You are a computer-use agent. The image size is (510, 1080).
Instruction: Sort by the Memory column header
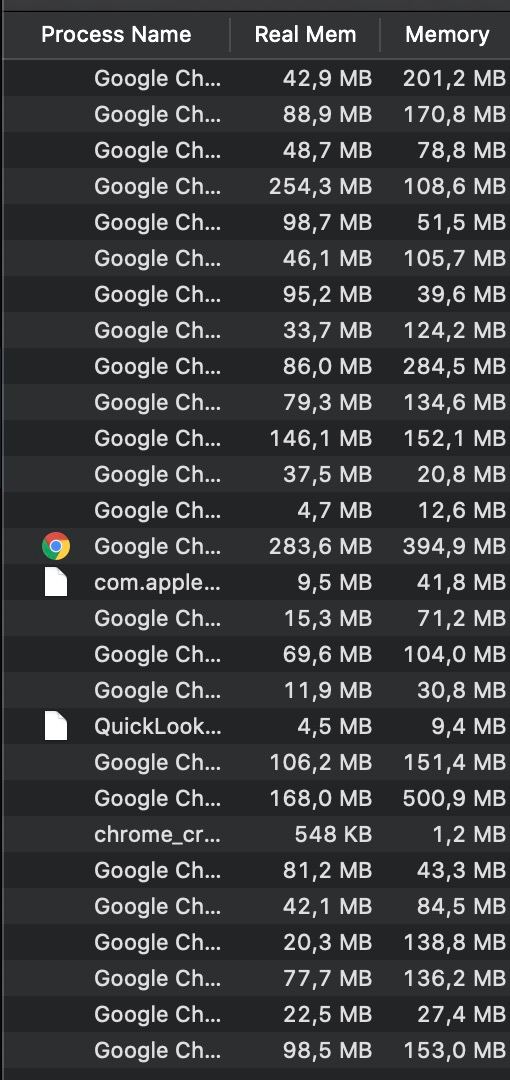pos(447,34)
